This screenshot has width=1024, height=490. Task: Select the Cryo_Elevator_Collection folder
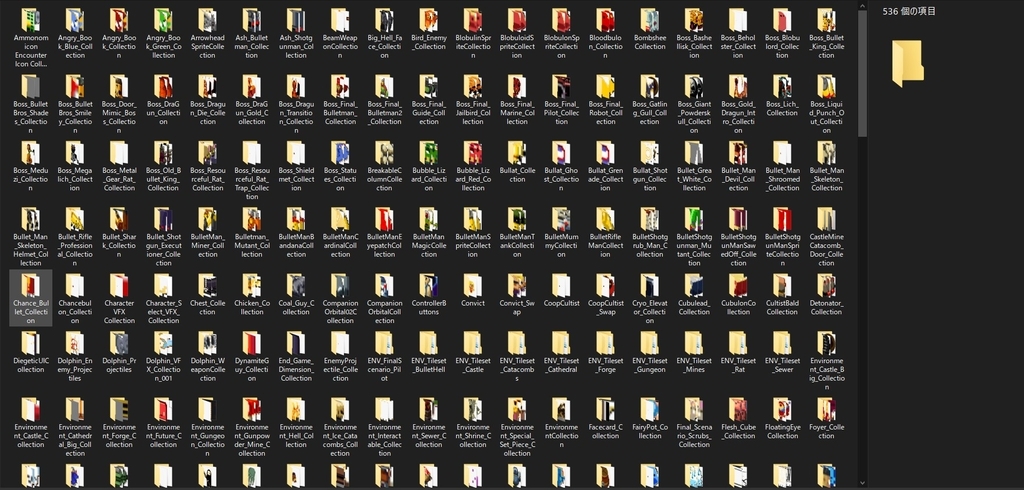coord(650,299)
